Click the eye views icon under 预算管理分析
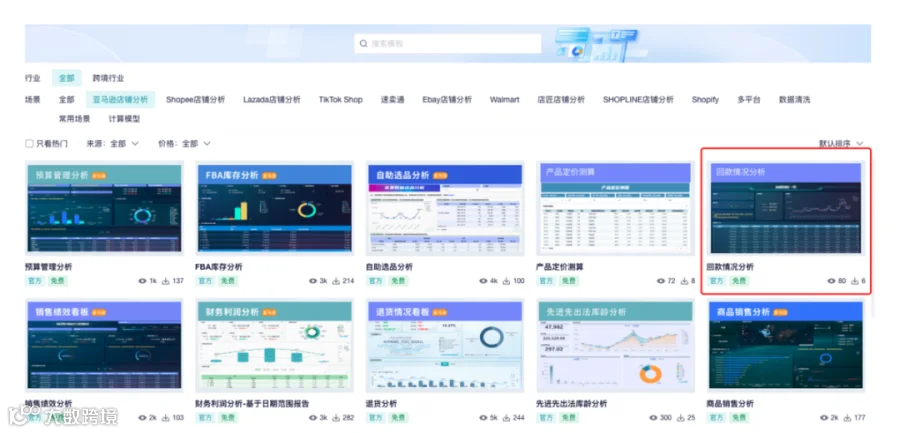The height and width of the screenshot is (433, 900). [142, 281]
